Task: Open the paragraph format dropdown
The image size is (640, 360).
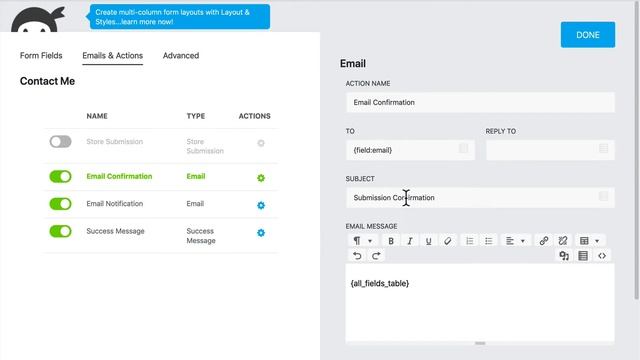Action: tap(362, 241)
